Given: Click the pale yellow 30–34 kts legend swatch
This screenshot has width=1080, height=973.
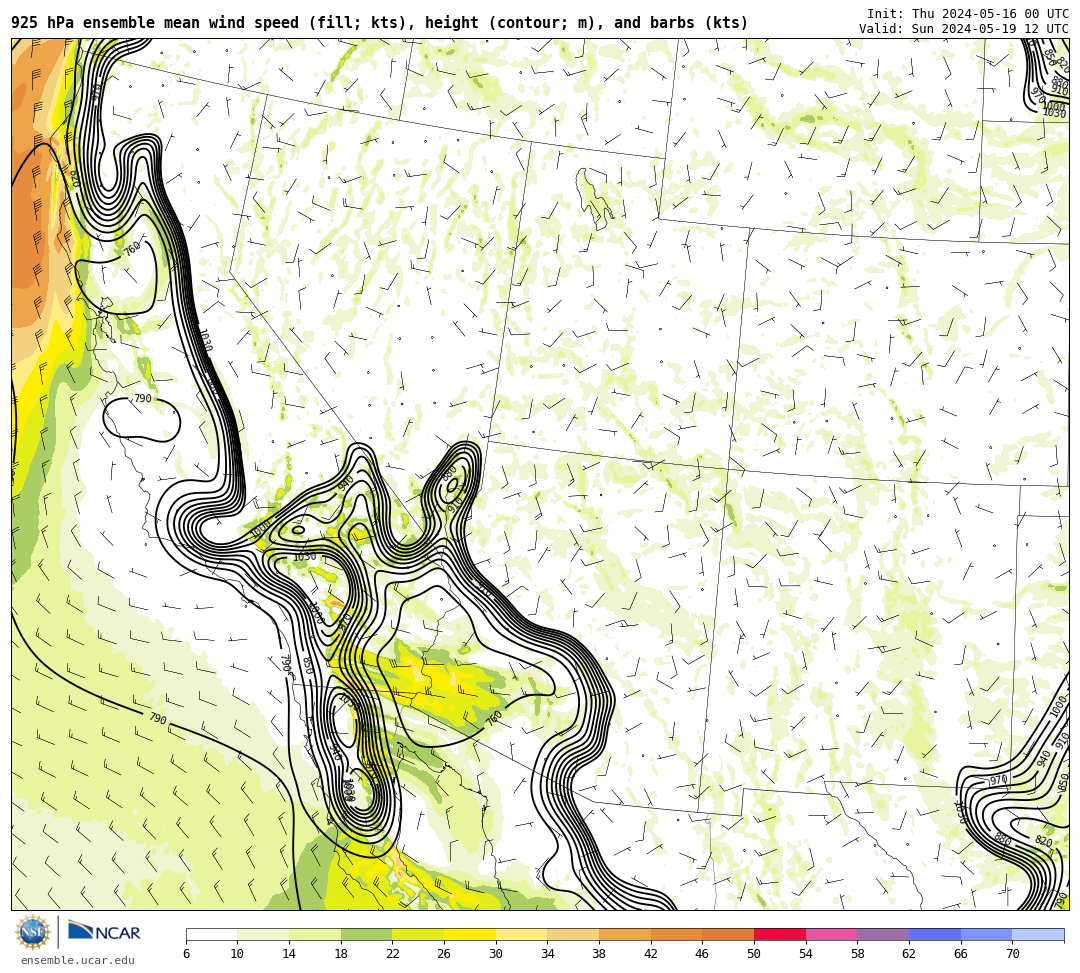Looking at the screenshot, I should (x=521, y=934).
